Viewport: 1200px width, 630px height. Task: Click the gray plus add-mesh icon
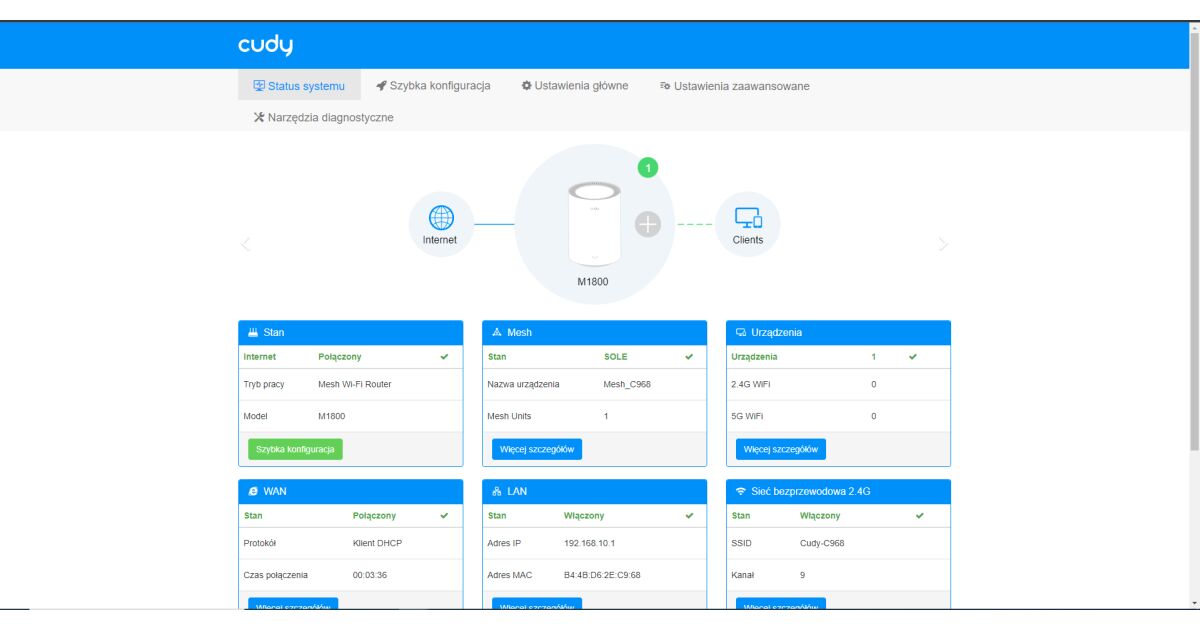(648, 225)
